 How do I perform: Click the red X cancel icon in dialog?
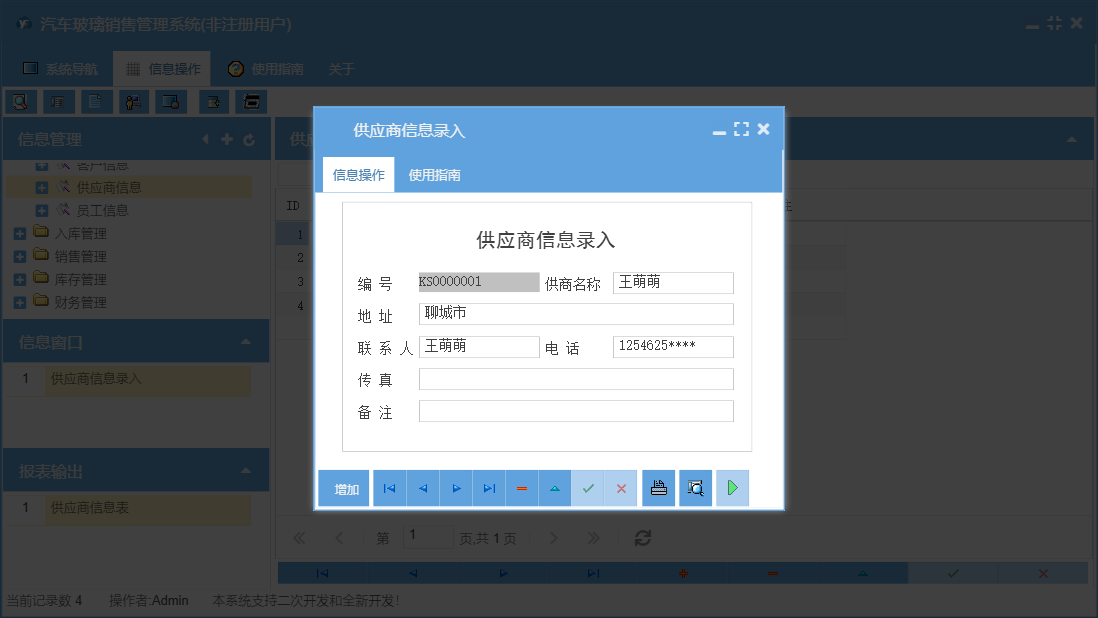pos(621,488)
